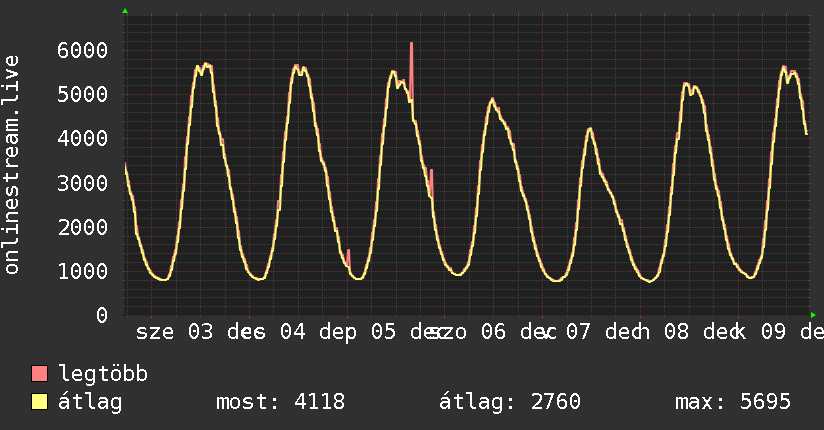Click the '04' date label on x-axis
The image size is (824, 430).
pos(292,332)
